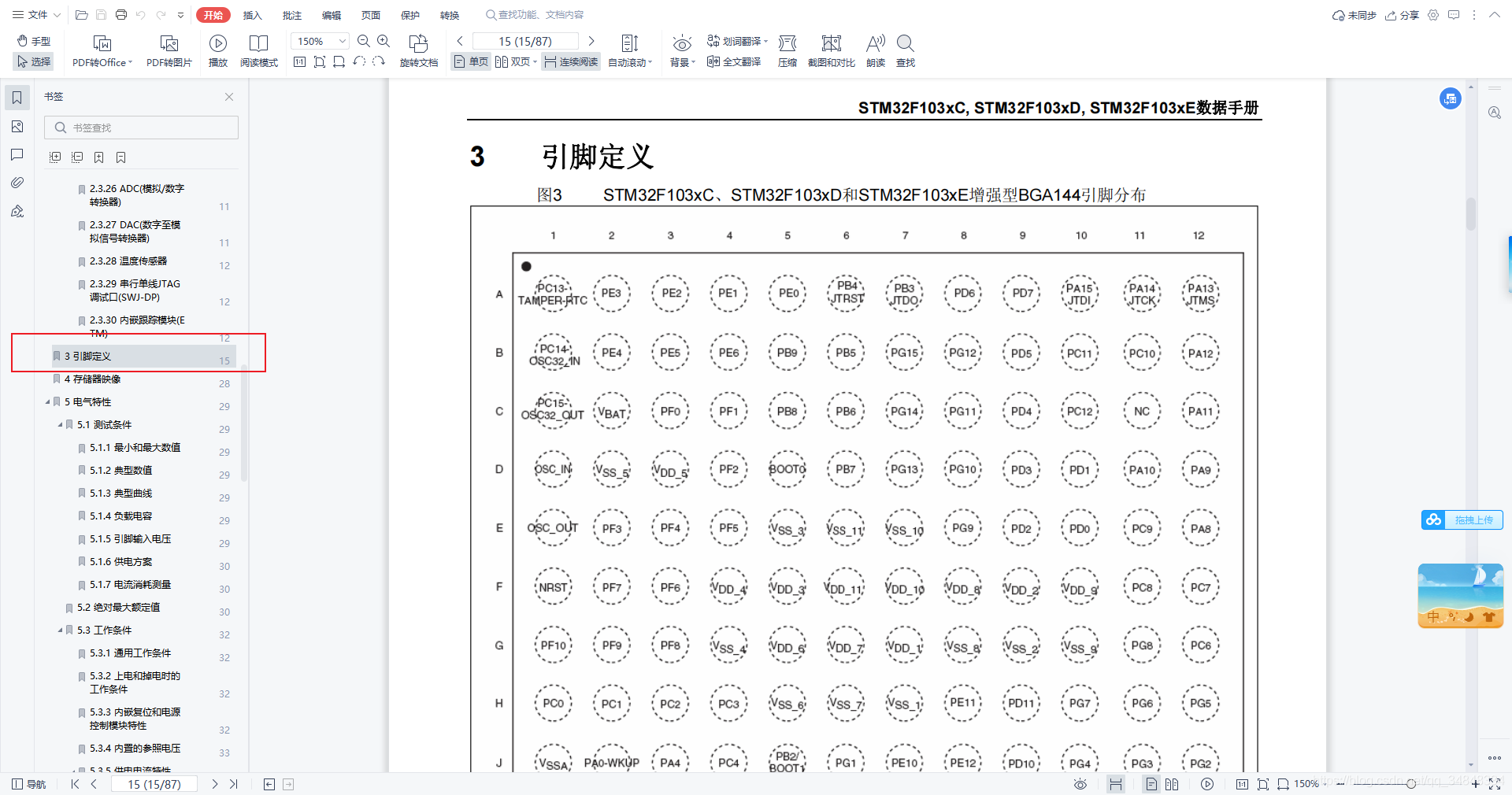Adjust the zoom slider handle in status bar

tap(1411, 784)
